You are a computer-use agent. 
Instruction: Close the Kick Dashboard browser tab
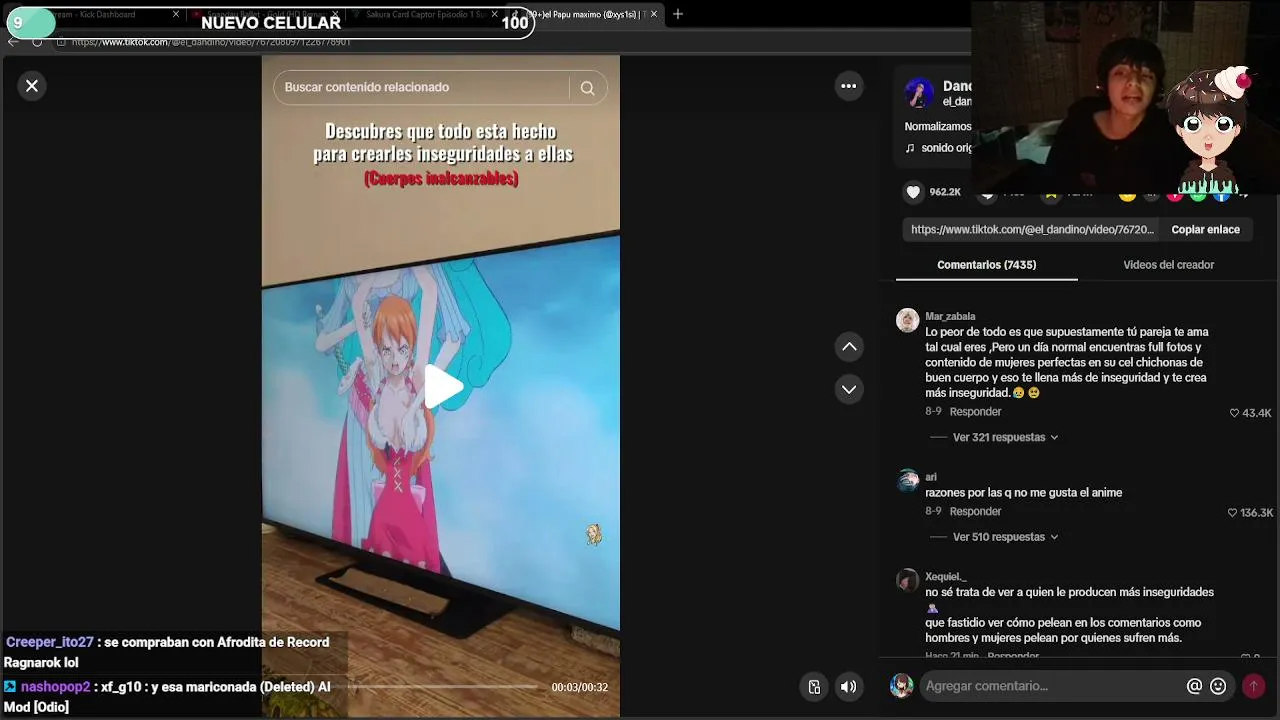pyautogui.click(x=176, y=14)
